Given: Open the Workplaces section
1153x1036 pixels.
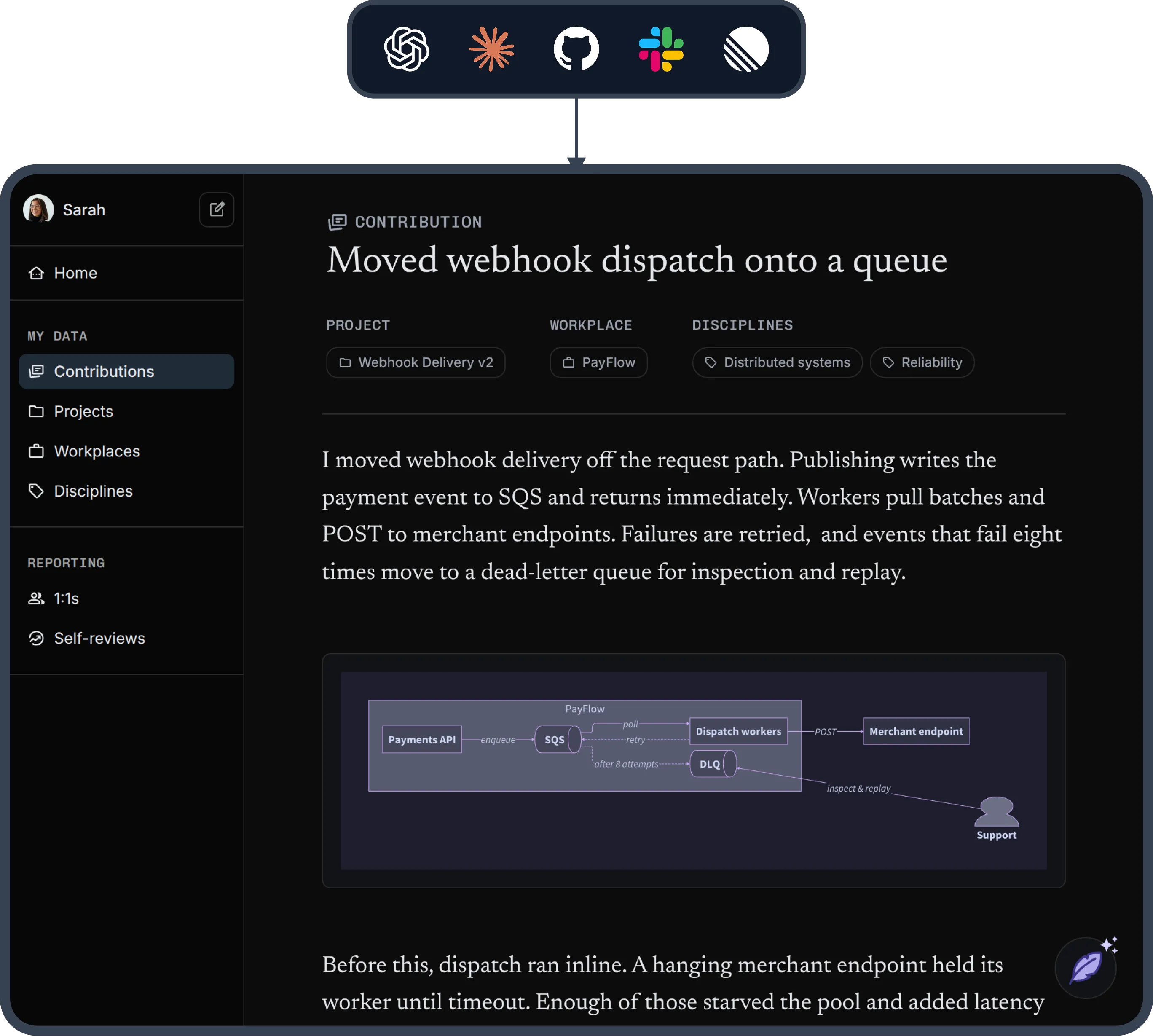Looking at the screenshot, I should [126, 451].
